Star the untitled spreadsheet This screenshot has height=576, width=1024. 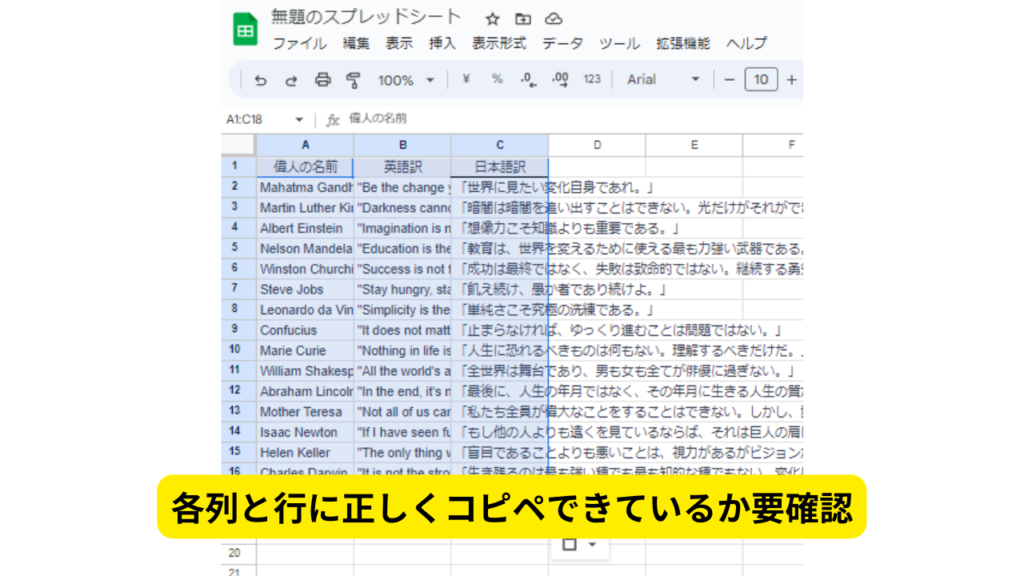[x=492, y=19]
